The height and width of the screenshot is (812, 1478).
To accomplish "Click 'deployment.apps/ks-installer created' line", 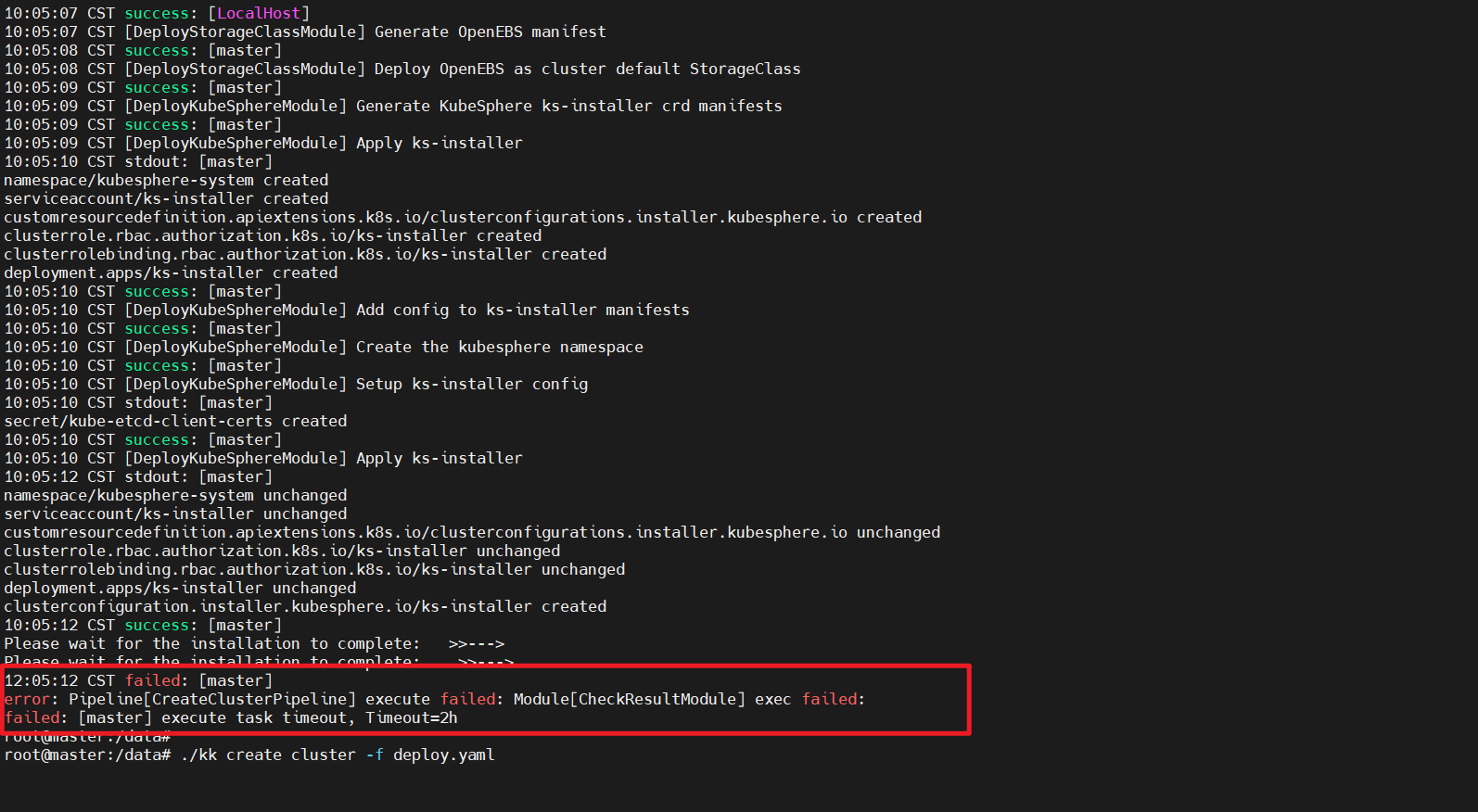I will [171, 273].
